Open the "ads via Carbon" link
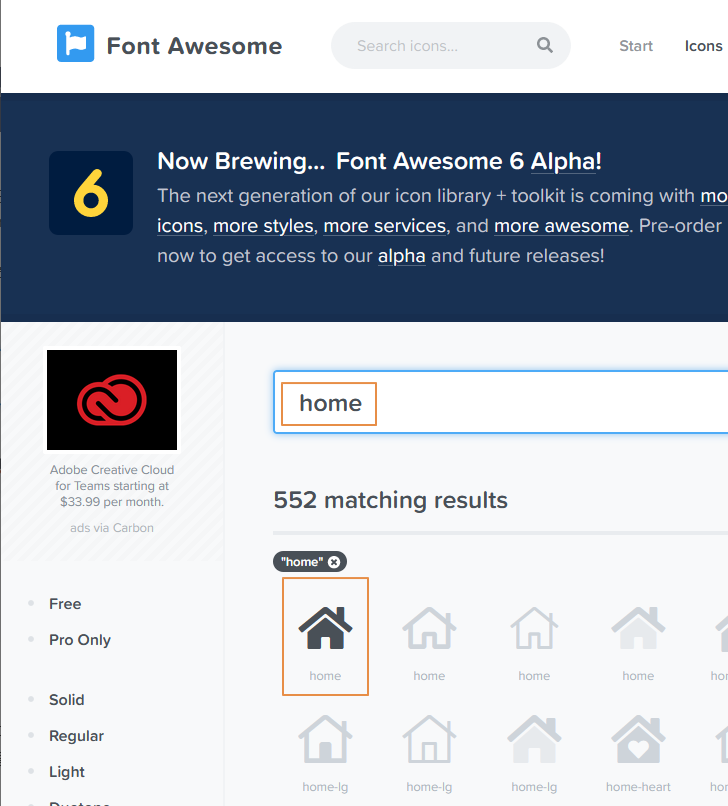The height and width of the screenshot is (806, 728). pos(112,528)
